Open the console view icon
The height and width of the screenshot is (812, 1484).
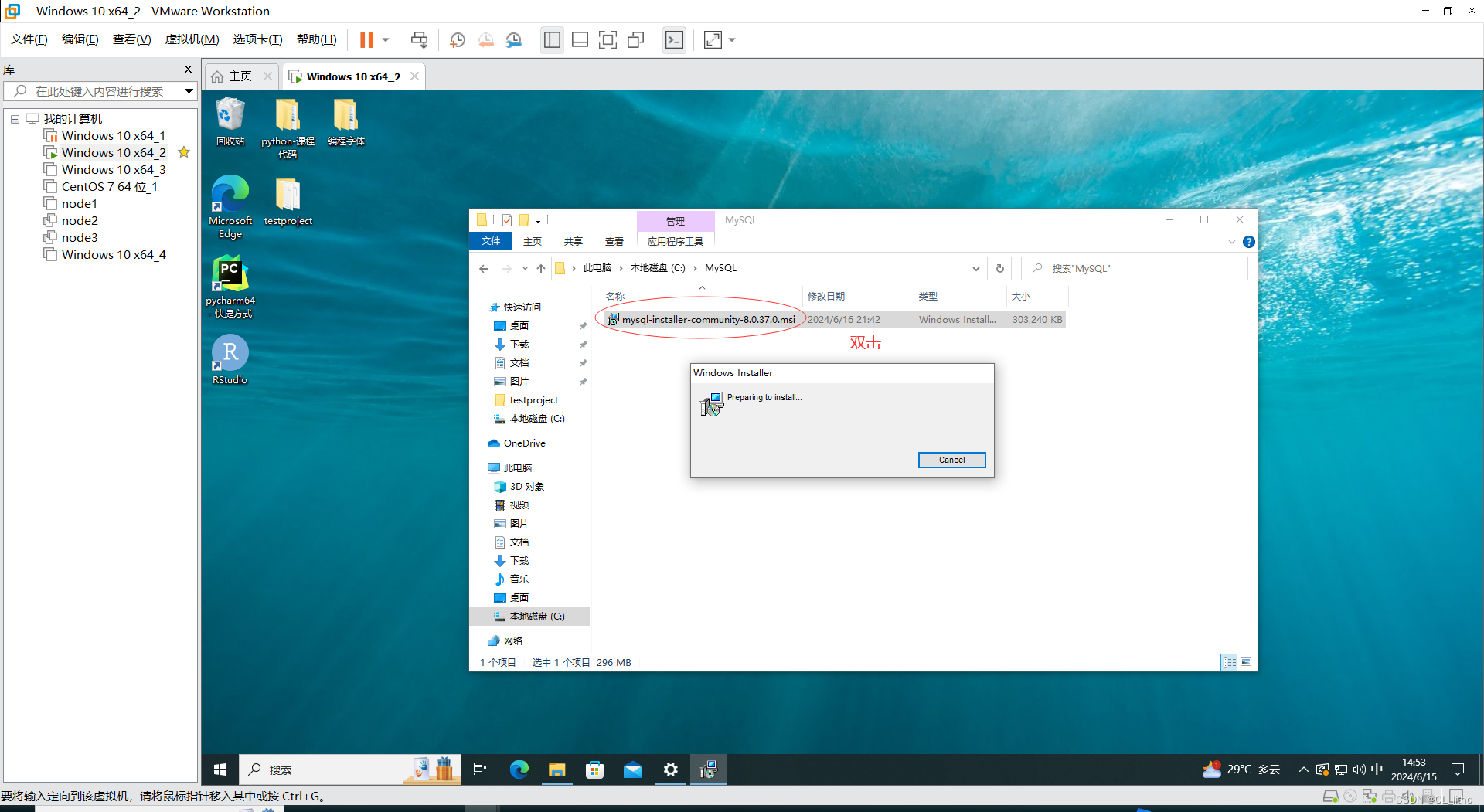pos(674,39)
